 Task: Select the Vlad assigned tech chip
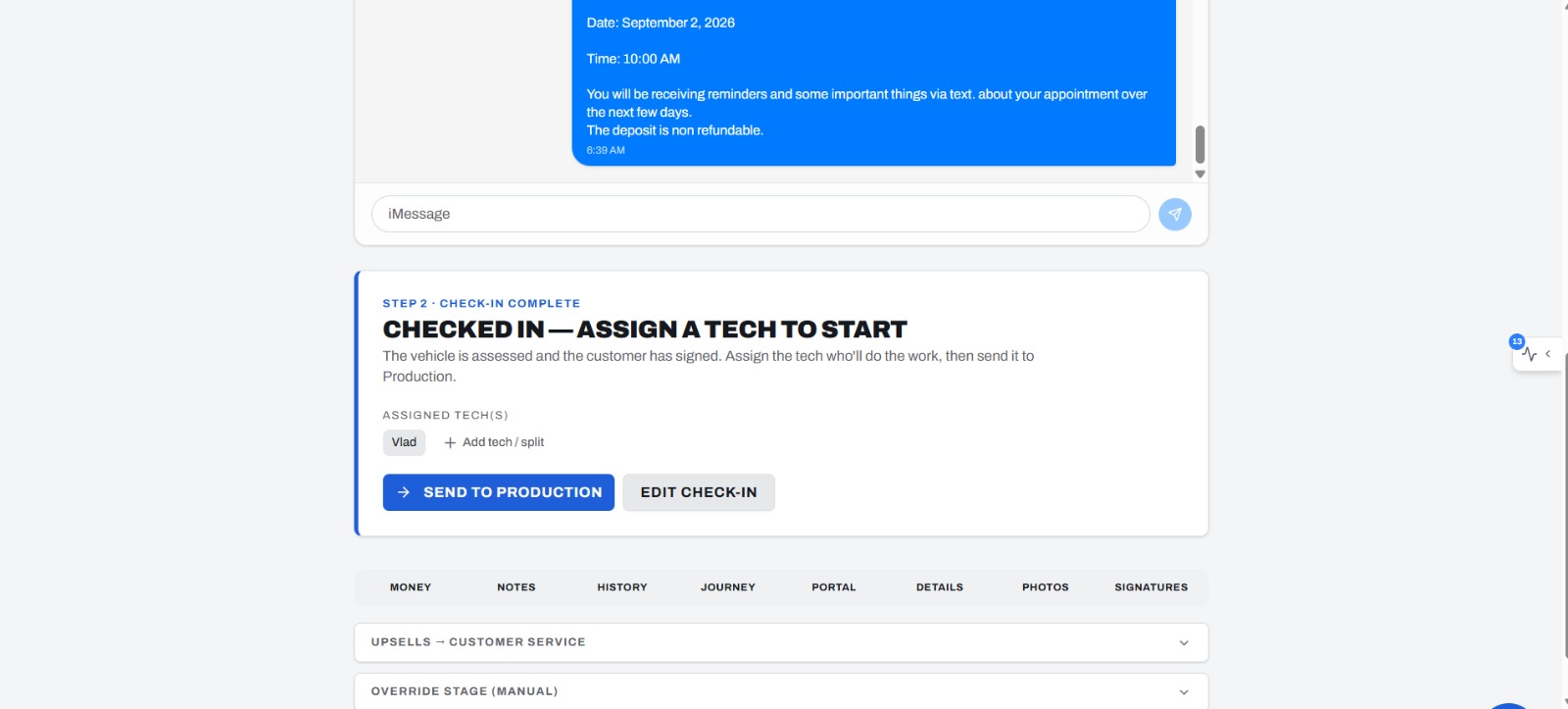(x=404, y=442)
